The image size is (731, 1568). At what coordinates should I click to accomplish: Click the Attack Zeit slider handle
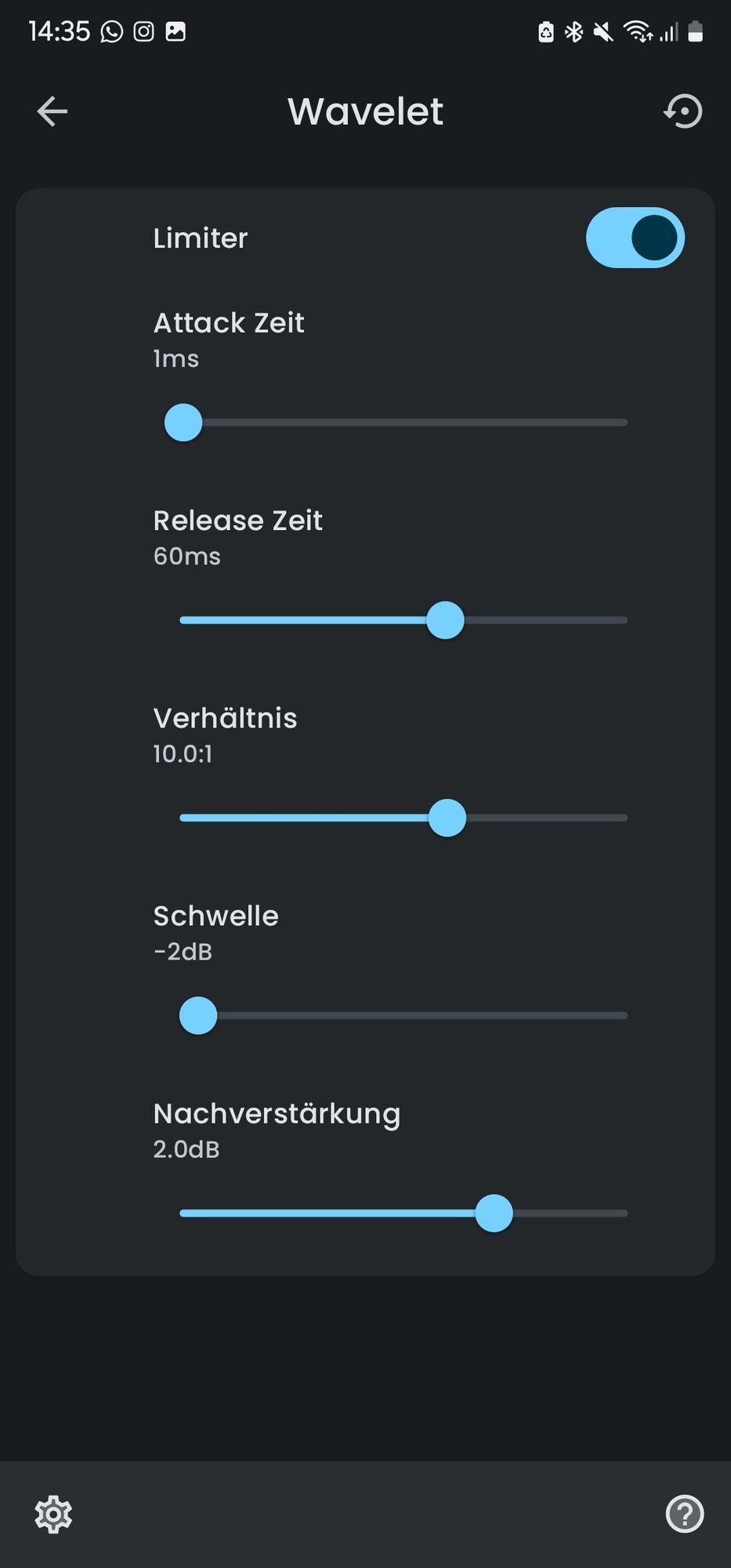[x=183, y=423]
